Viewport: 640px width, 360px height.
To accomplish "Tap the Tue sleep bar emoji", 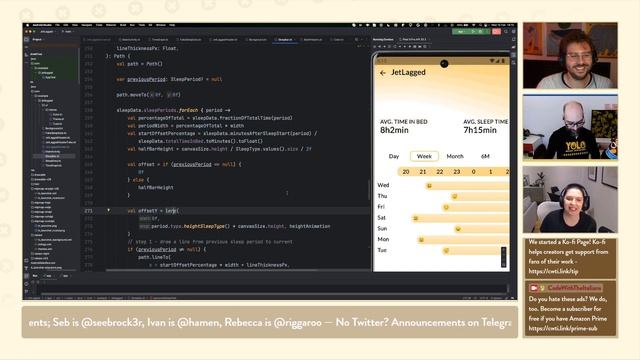I will click(x=446, y=251).
